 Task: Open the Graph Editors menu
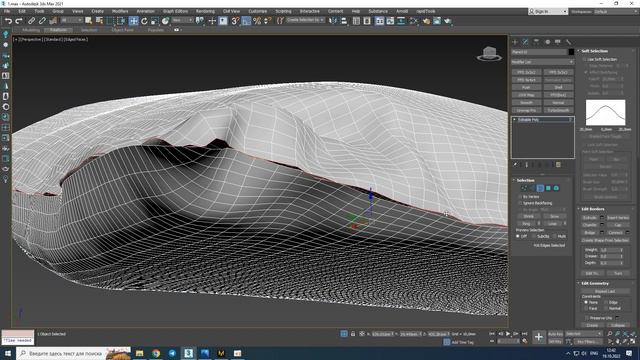point(176,11)
